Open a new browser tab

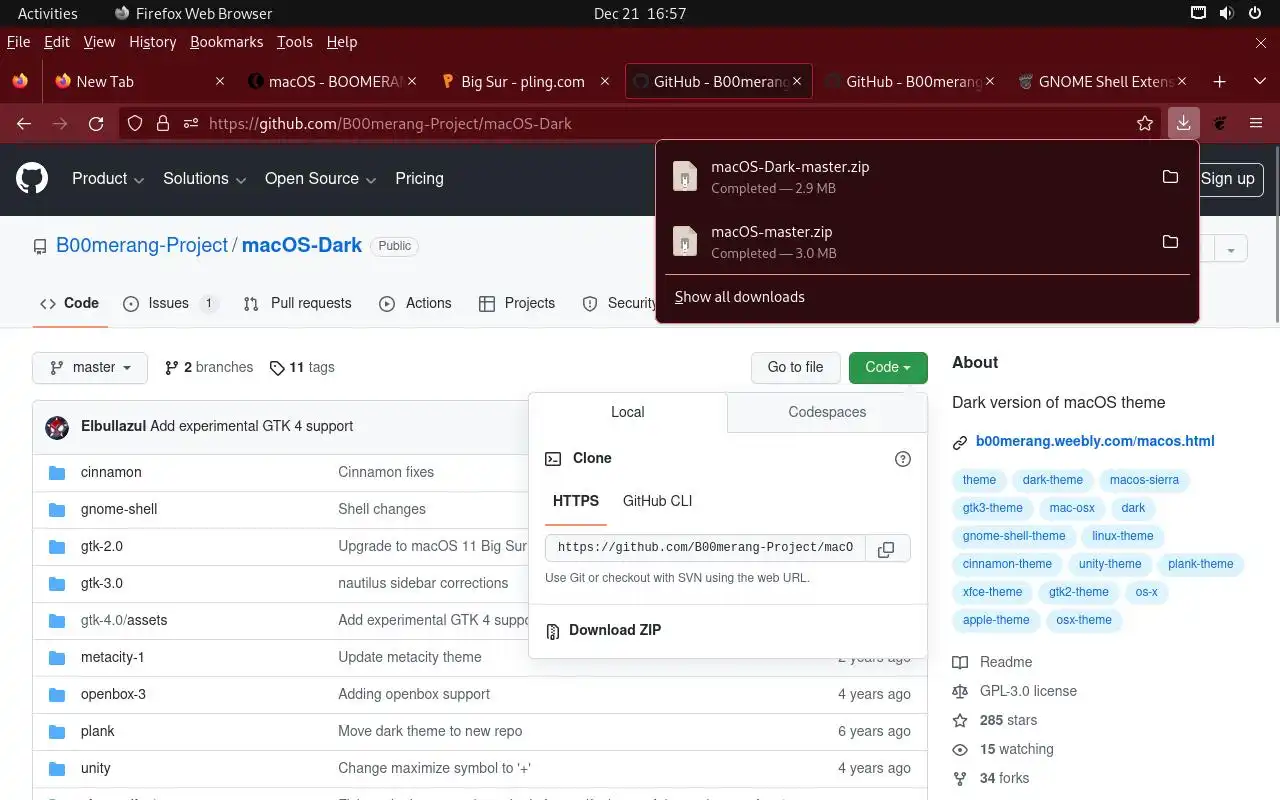[x=1219, y=81]
